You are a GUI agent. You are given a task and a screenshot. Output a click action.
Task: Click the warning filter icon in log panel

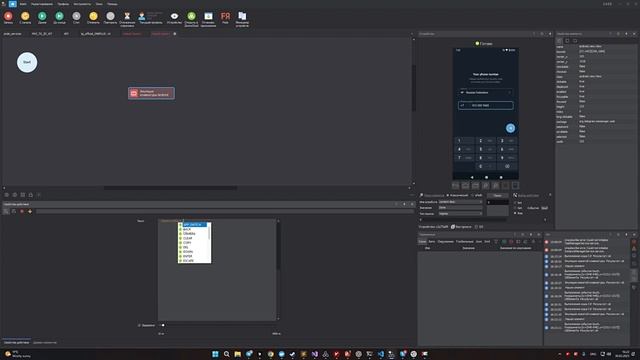(x=634, y=249)
